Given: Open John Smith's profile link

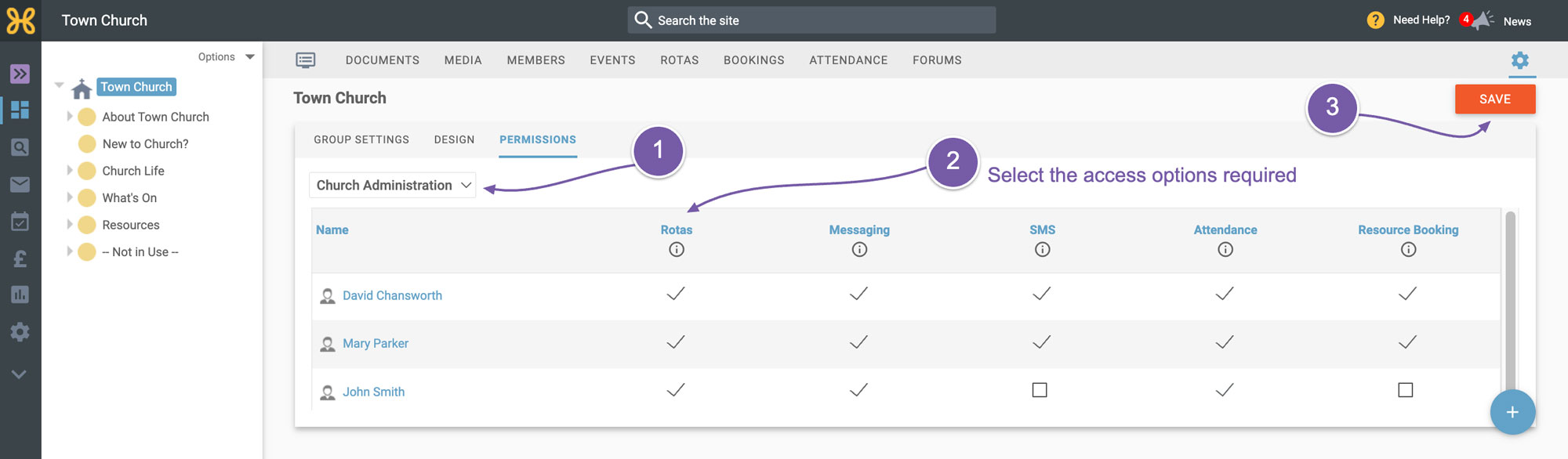Looking at the screenshot, I should [374, 392].
